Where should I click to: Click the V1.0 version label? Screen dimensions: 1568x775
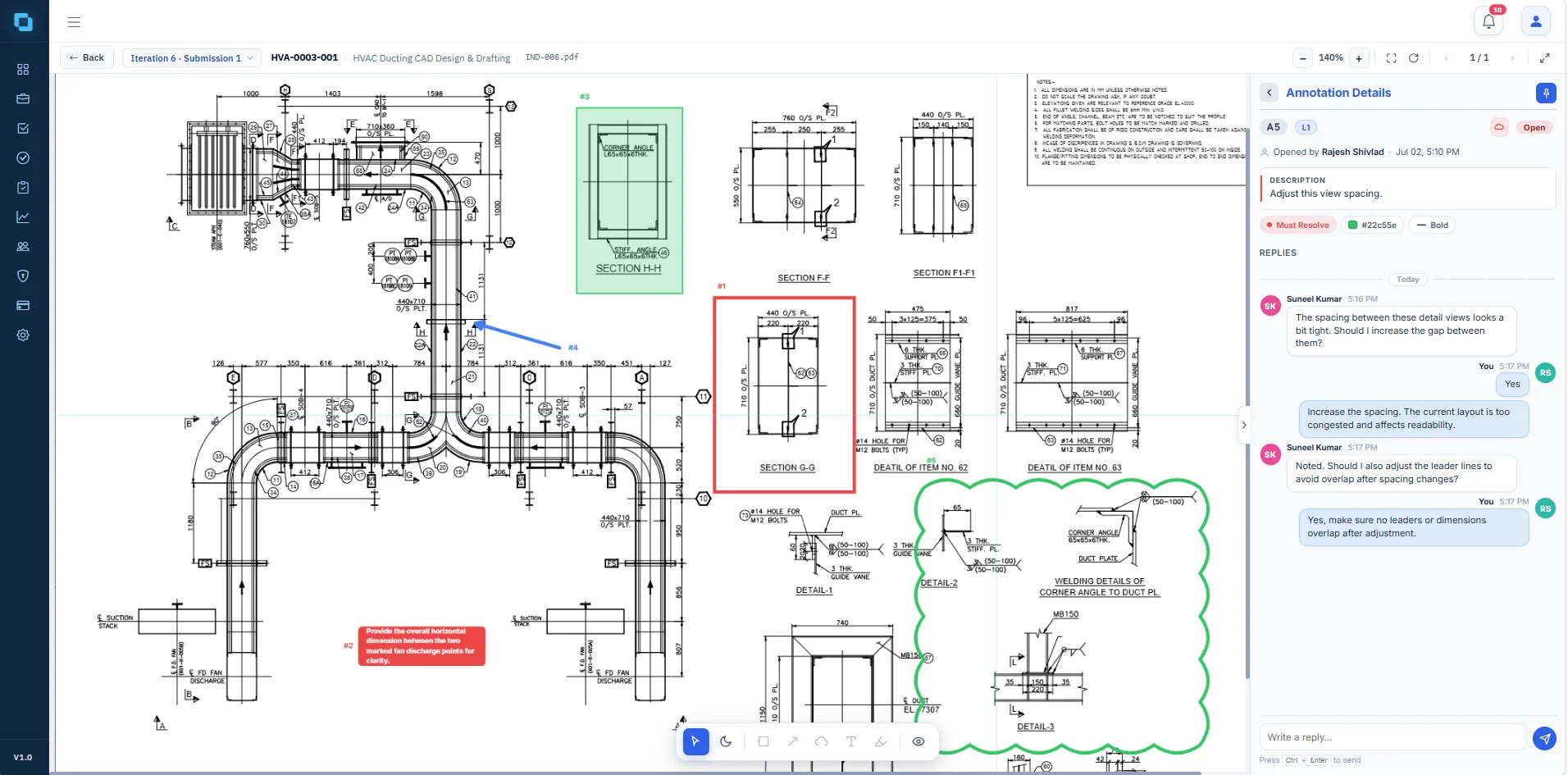pyautogui.click(x=23, y=757)
